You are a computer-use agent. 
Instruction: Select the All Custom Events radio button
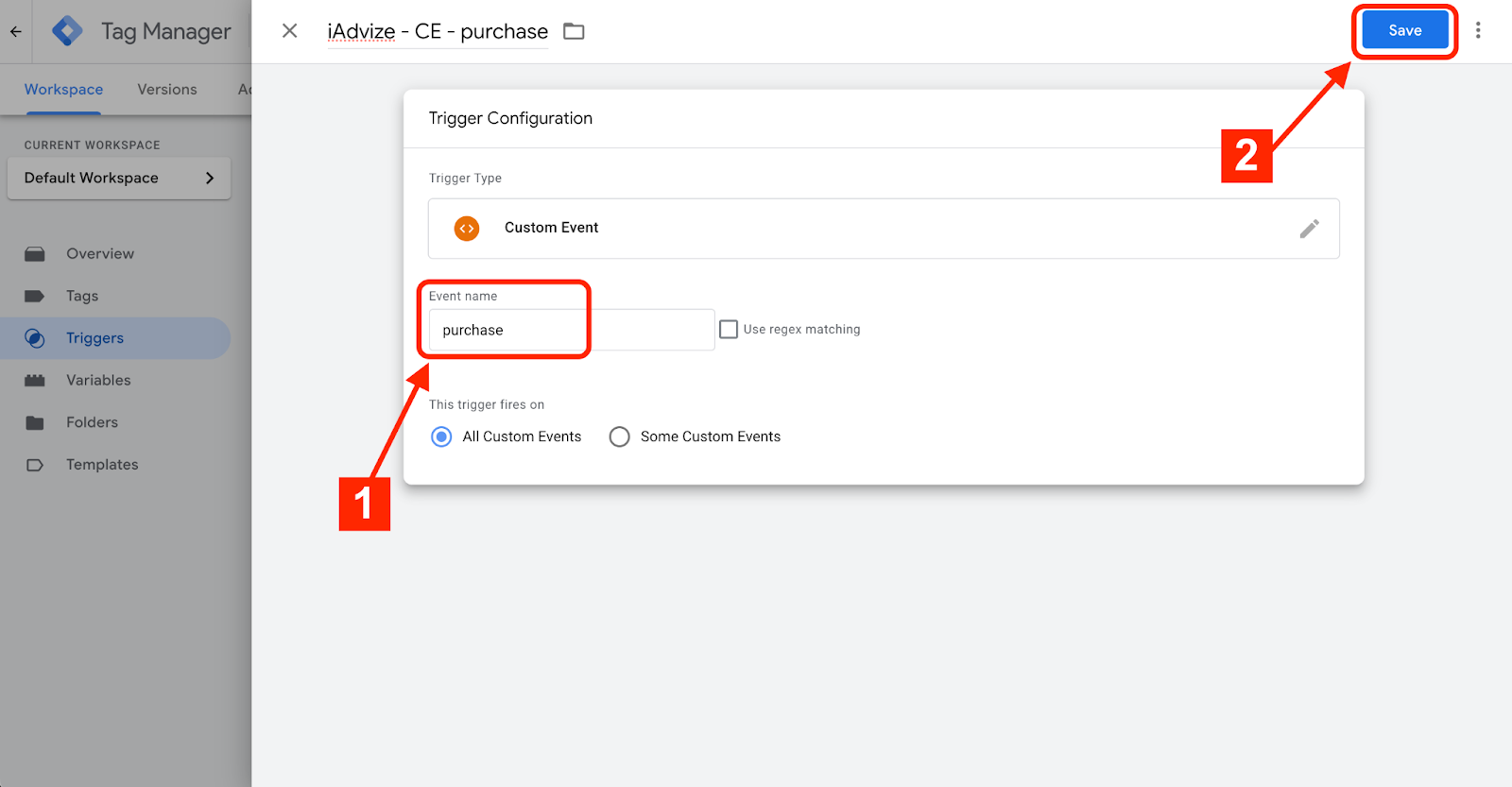coord(441,436)
